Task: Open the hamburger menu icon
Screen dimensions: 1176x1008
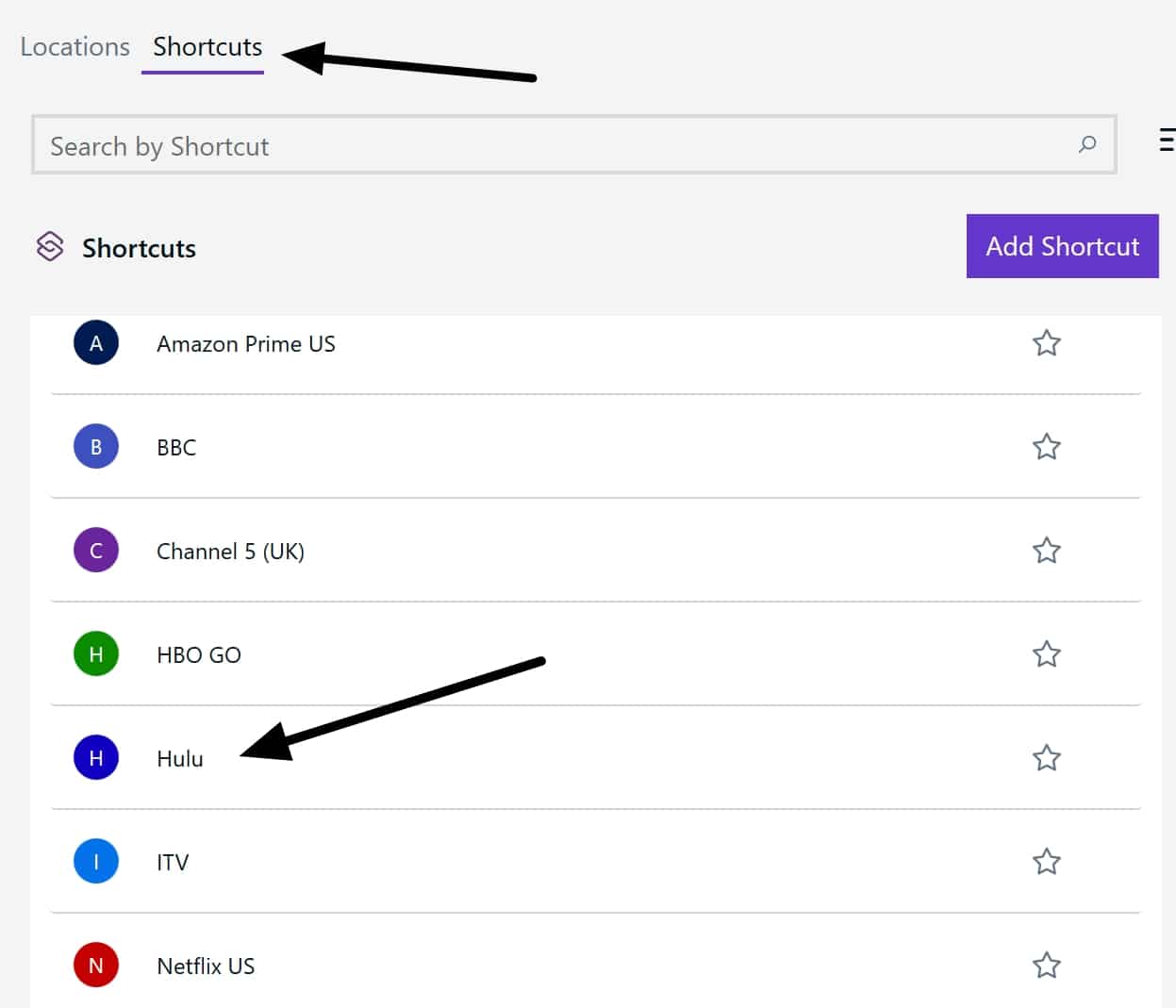Action: (x=1168, y=140)
